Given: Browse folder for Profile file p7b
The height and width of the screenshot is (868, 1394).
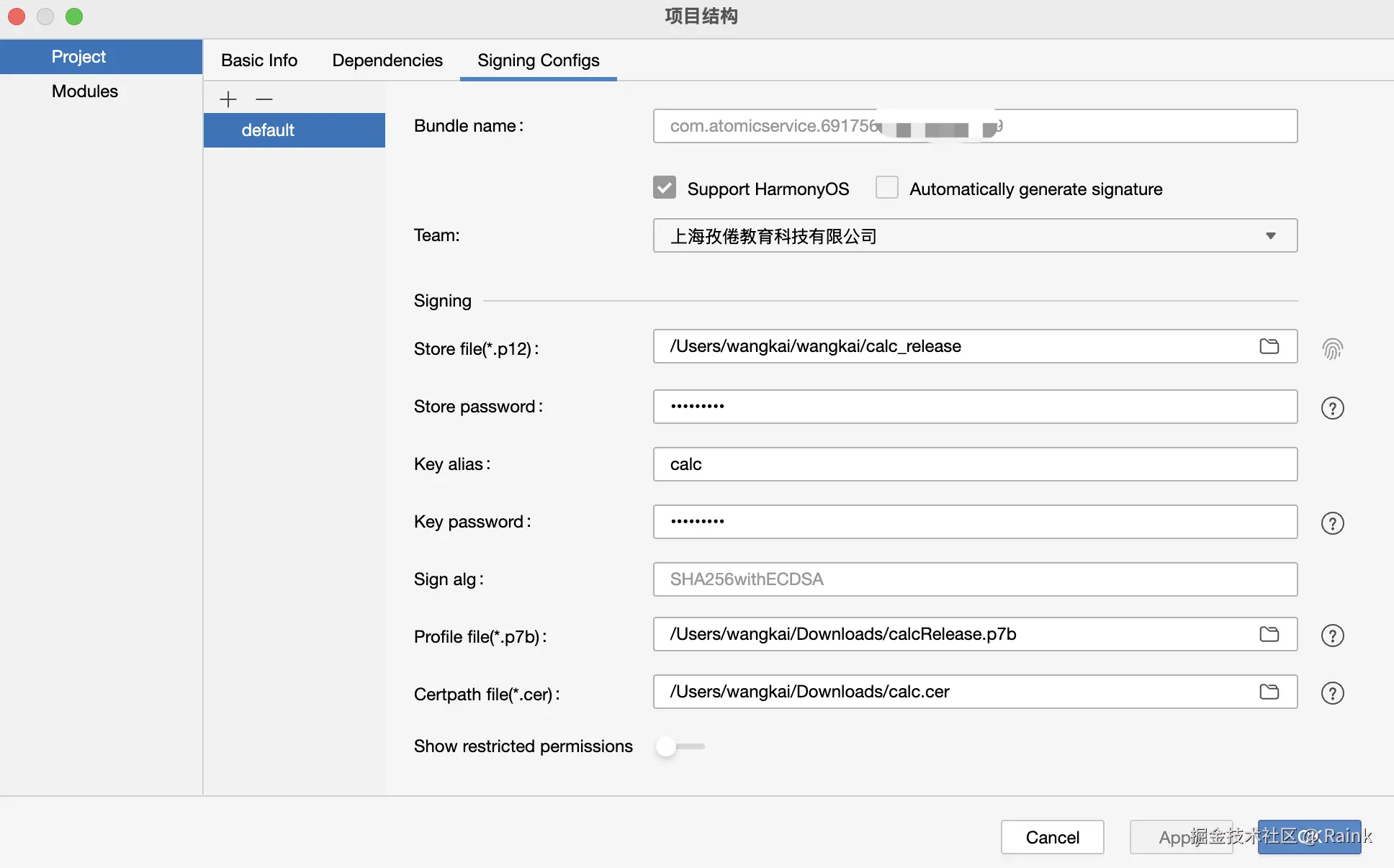Looking at the screenshot, I should tap(1269, 634).
